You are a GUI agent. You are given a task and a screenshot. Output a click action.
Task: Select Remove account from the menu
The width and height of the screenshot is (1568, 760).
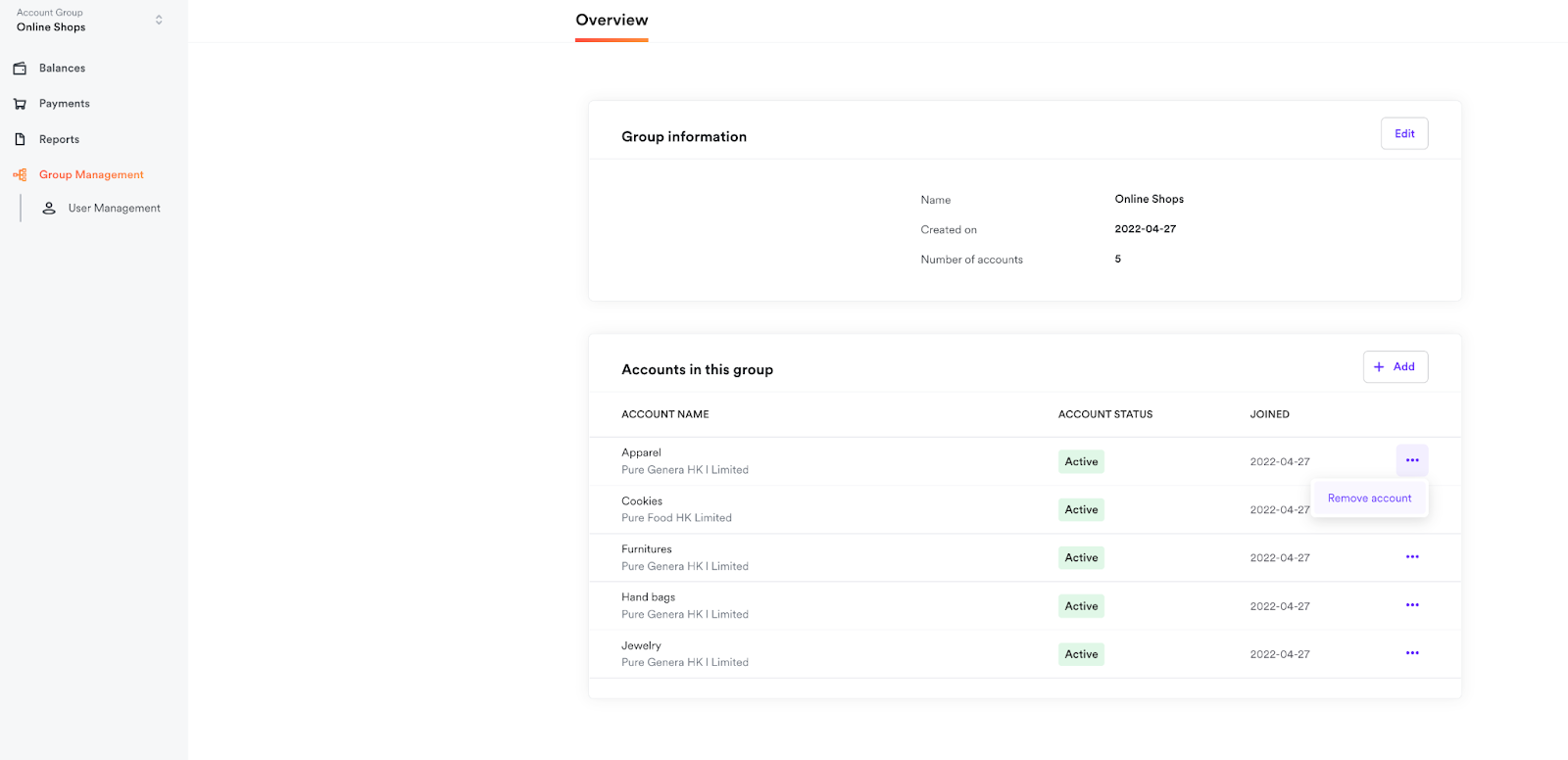pos(1369,499)
